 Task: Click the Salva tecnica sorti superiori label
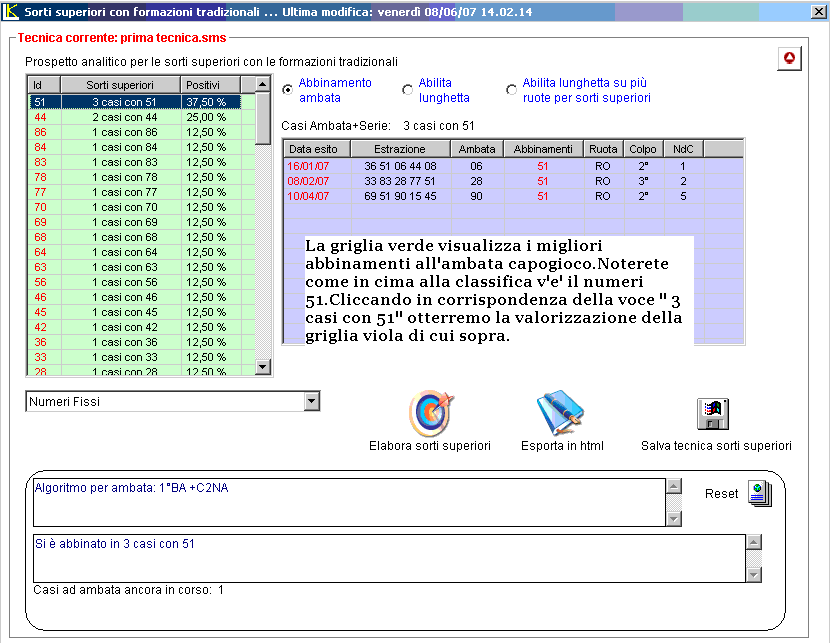tap(716, 446)
